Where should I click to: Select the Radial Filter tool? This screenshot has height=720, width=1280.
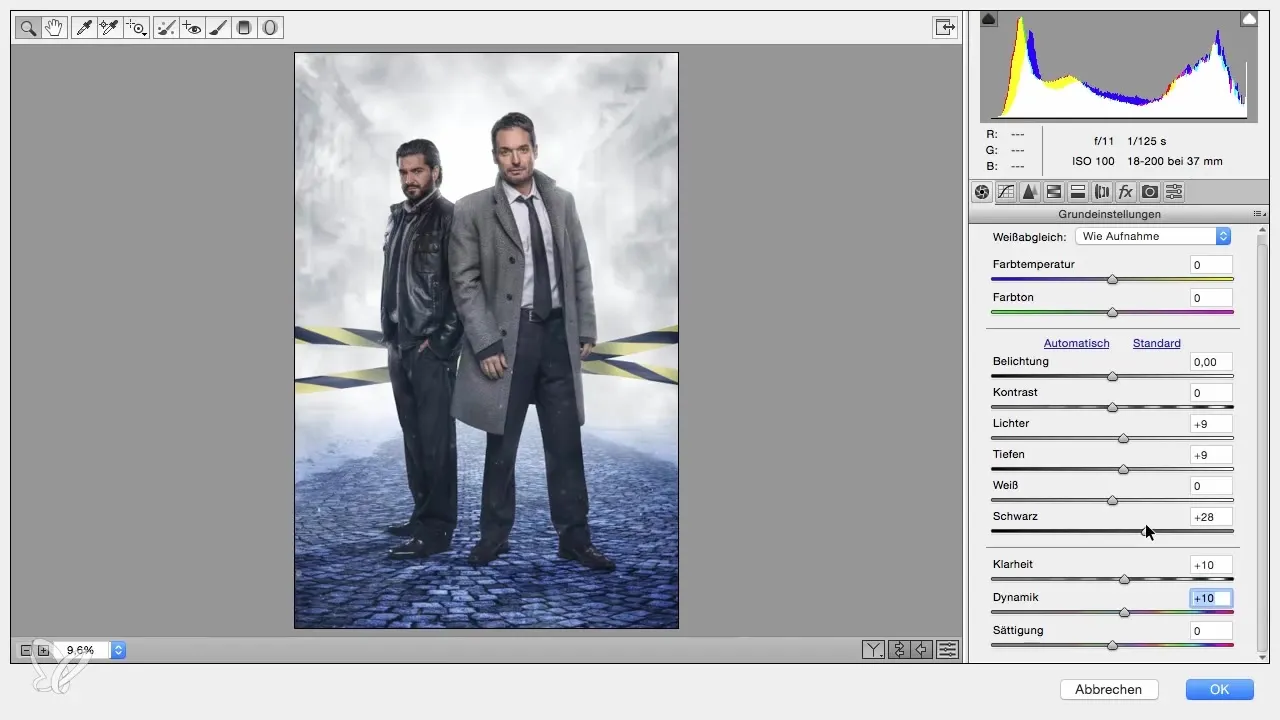click(x=270, y=28)
